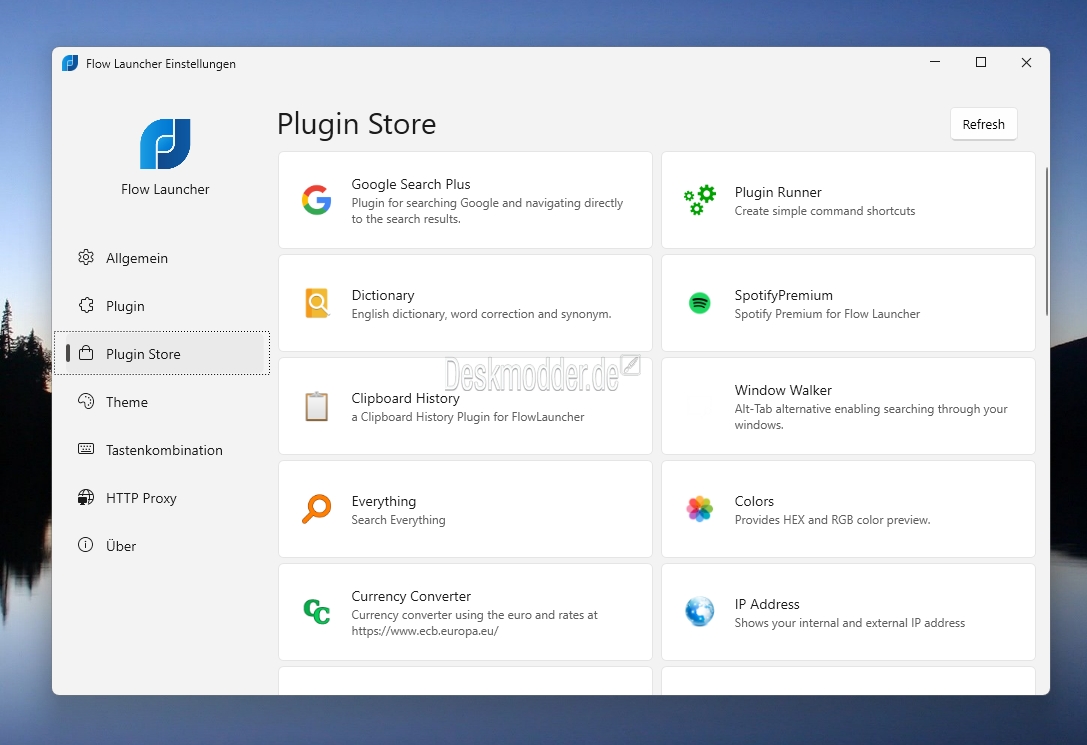Click the plugin list vertical scrollbar
1087x745 pixels.
click(x=1045, y=240)
